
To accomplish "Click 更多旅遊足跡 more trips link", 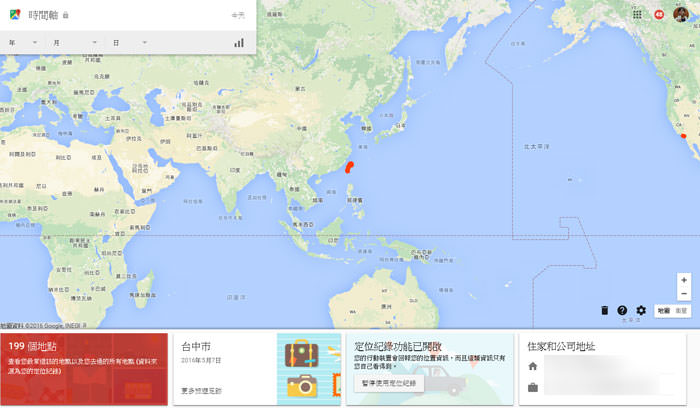I will tap(201, 391).
